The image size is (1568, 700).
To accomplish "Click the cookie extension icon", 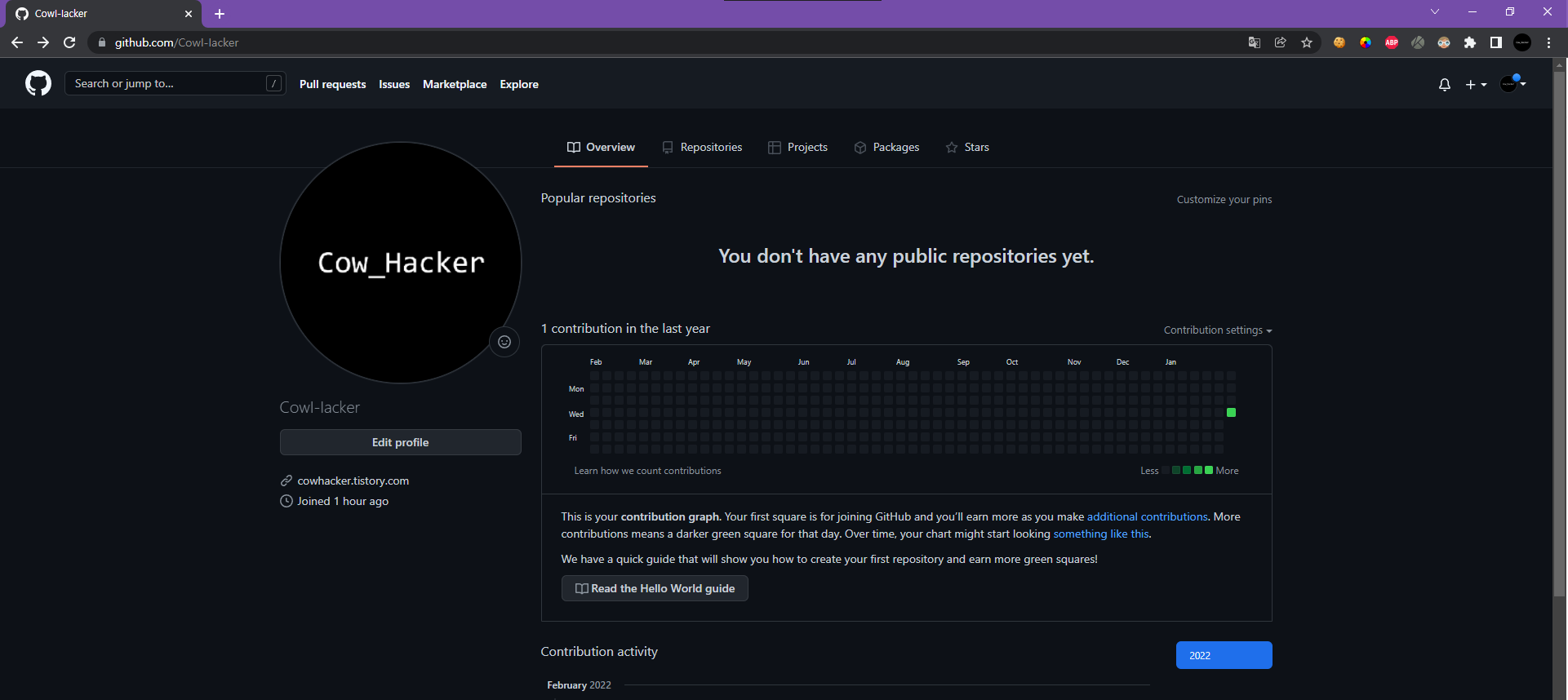I will click(x=1339, y=42).
